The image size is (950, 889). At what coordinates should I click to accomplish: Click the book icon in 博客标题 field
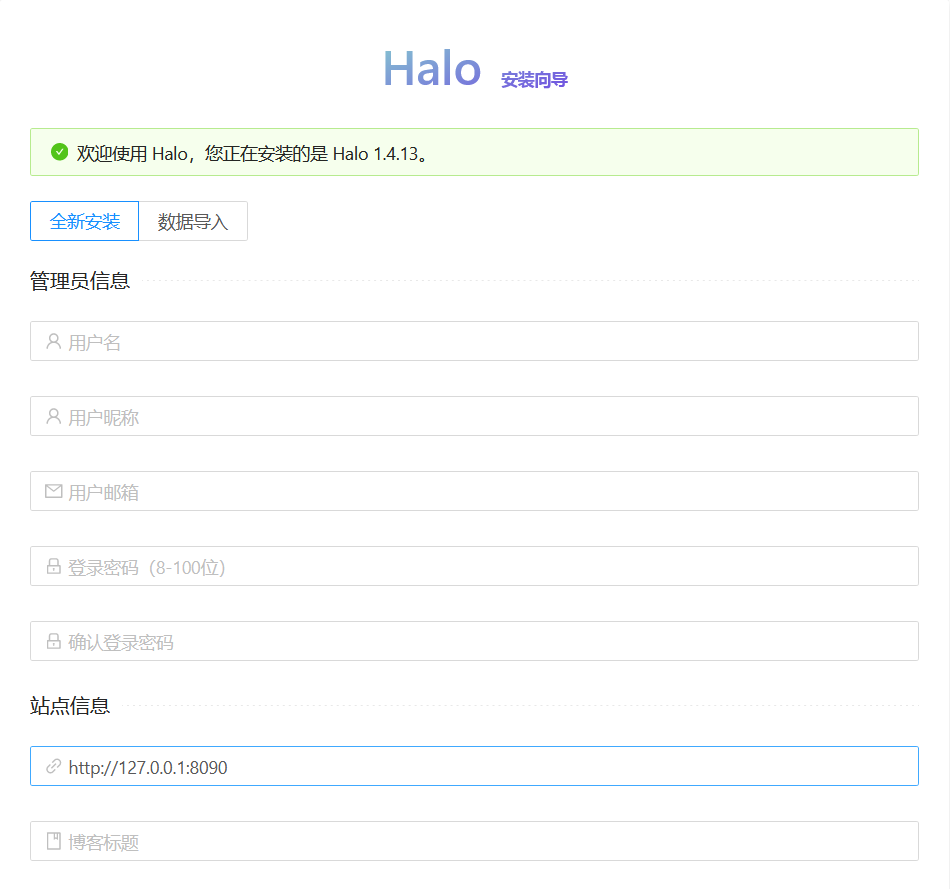(x=53, y=841)
